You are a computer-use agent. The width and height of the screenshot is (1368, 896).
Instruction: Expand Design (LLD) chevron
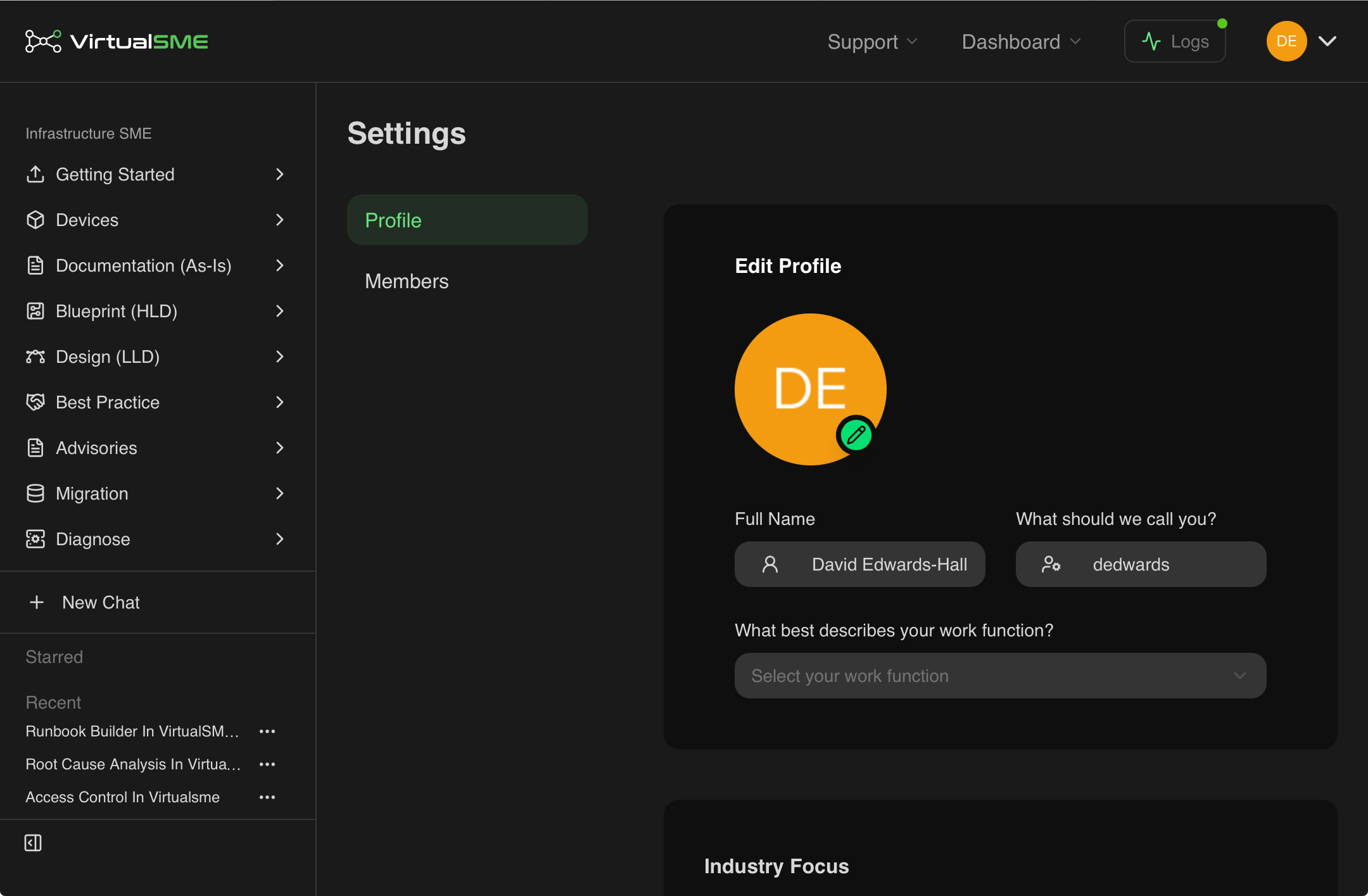[x=280, y=357]
